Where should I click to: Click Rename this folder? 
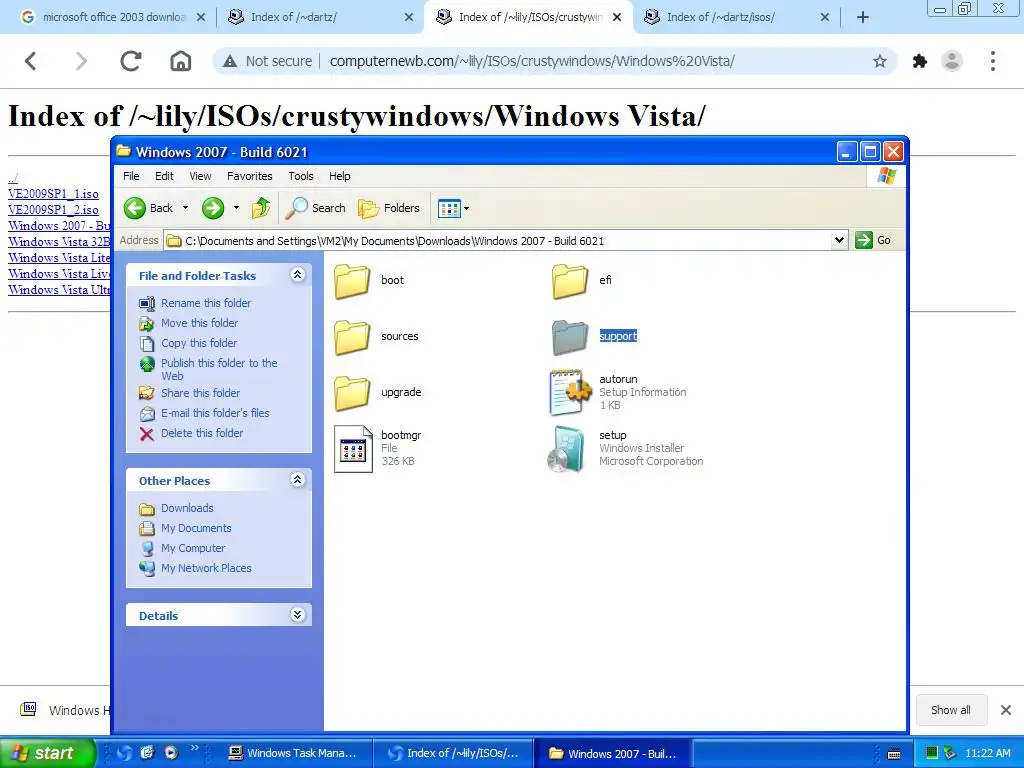(206, 303)
